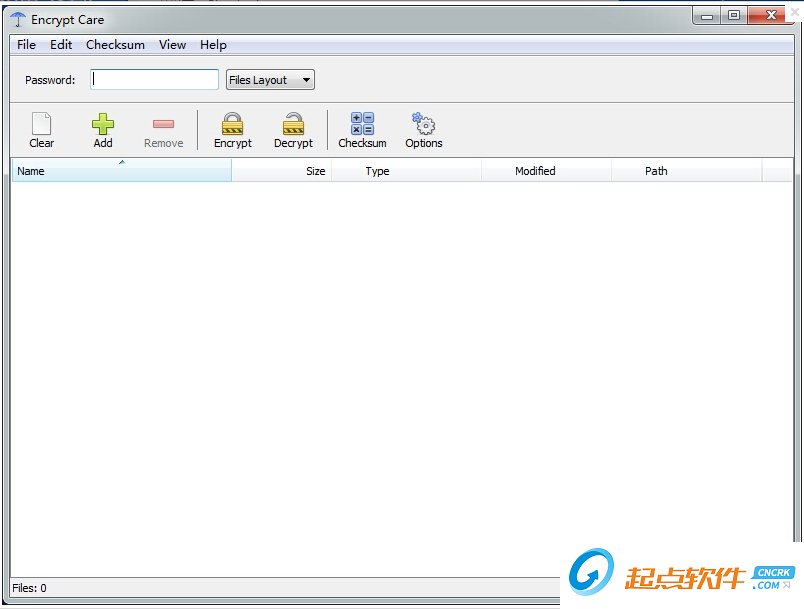Minimize the Encrypt Care window
Screen dimensions: 804x609
pyautogui.click(x=707, y=16)
